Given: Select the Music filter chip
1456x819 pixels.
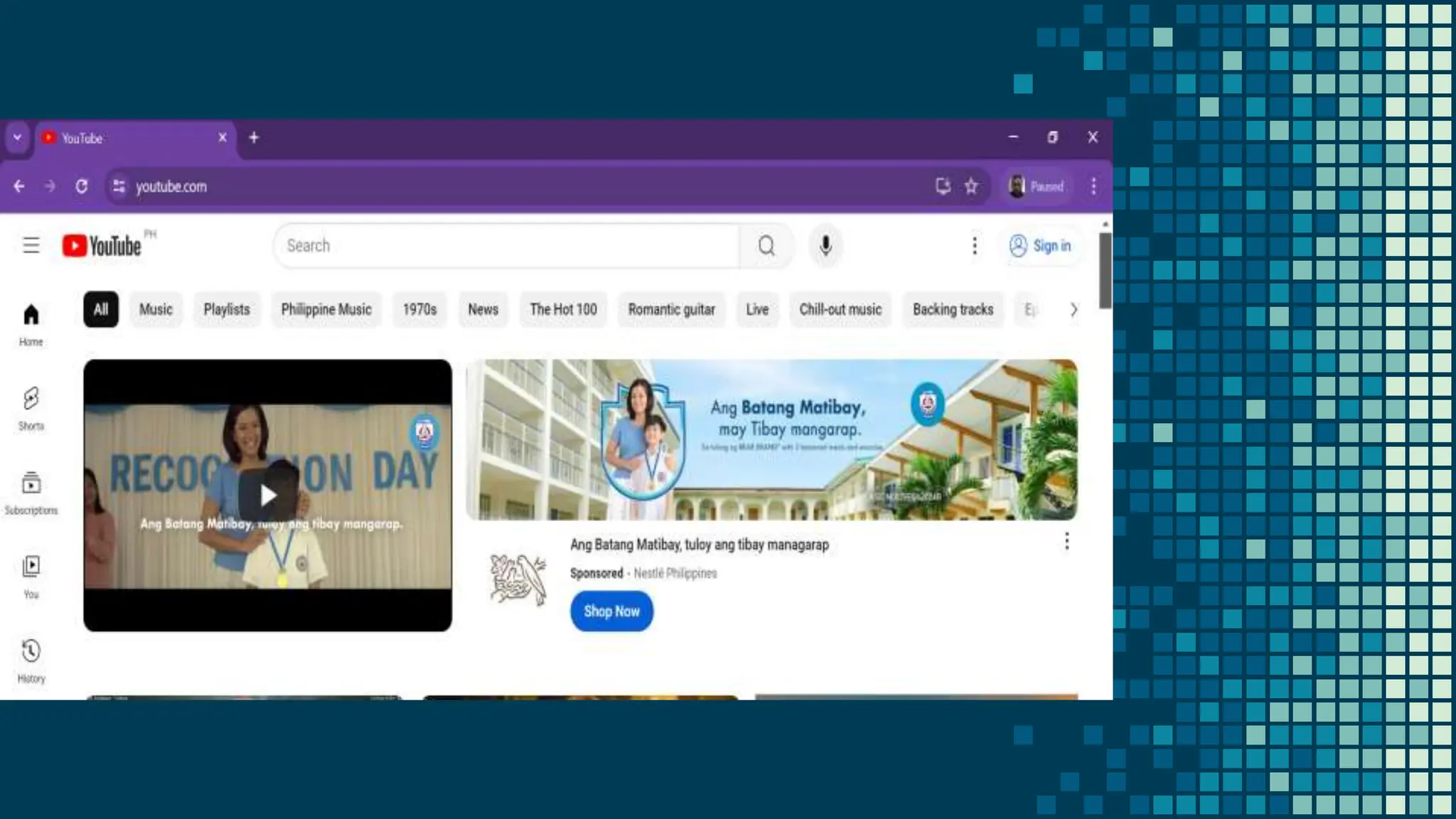Looking at the screenshot, I should click(156, 309).
